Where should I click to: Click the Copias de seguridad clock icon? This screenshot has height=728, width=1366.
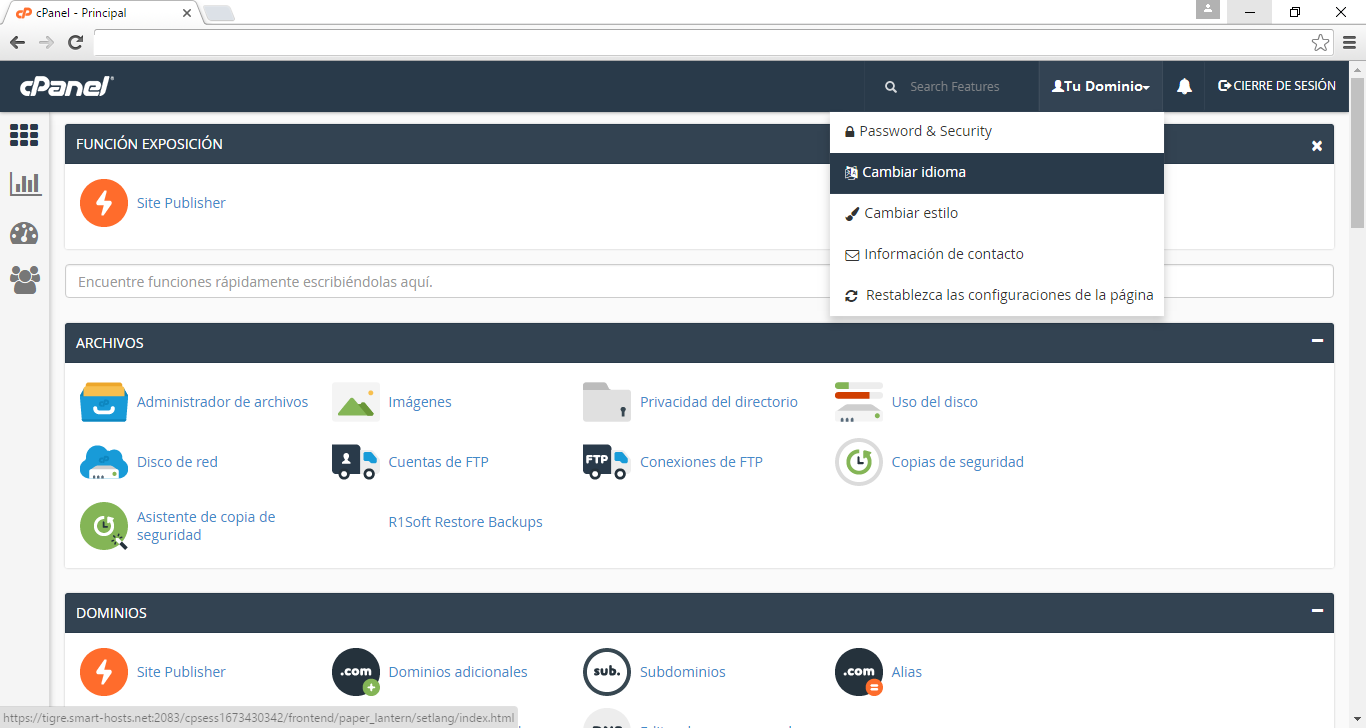point(858,462)
